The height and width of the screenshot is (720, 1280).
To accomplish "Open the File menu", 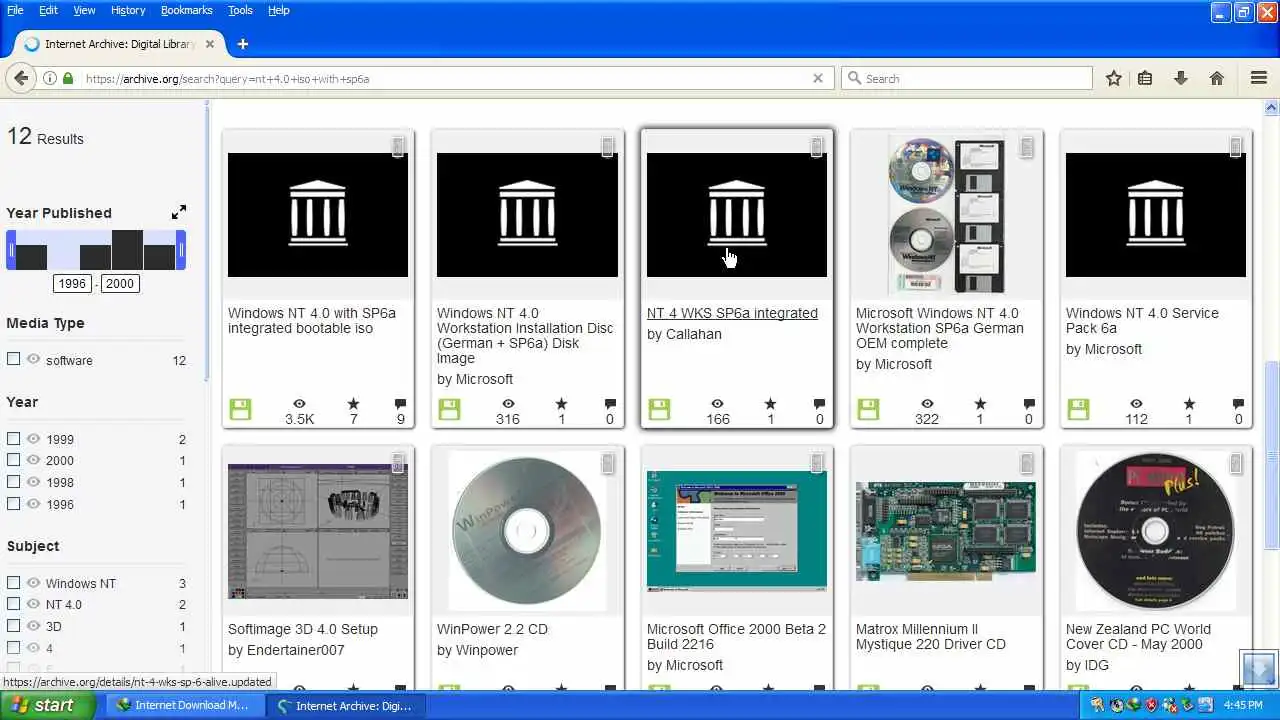I will coord(15,10).
